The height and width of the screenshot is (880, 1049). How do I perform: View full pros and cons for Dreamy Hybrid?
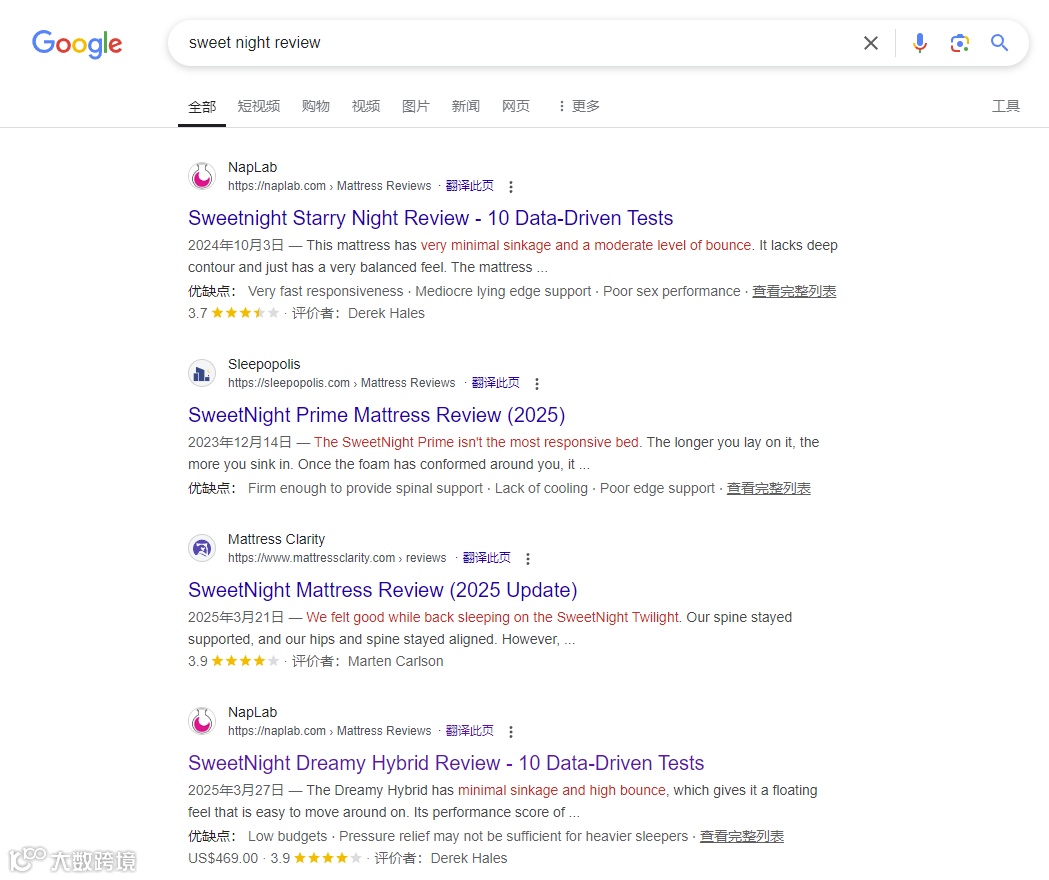(x=742, y=837)
